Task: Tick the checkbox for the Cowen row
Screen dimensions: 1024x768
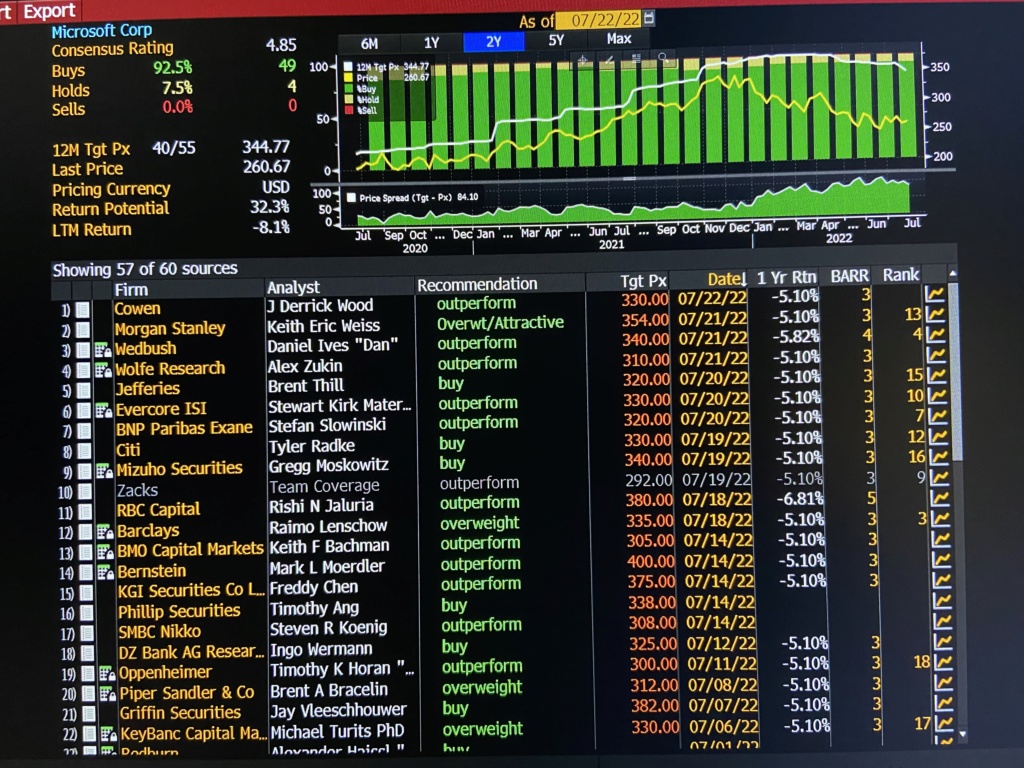Action: (83, 310)
